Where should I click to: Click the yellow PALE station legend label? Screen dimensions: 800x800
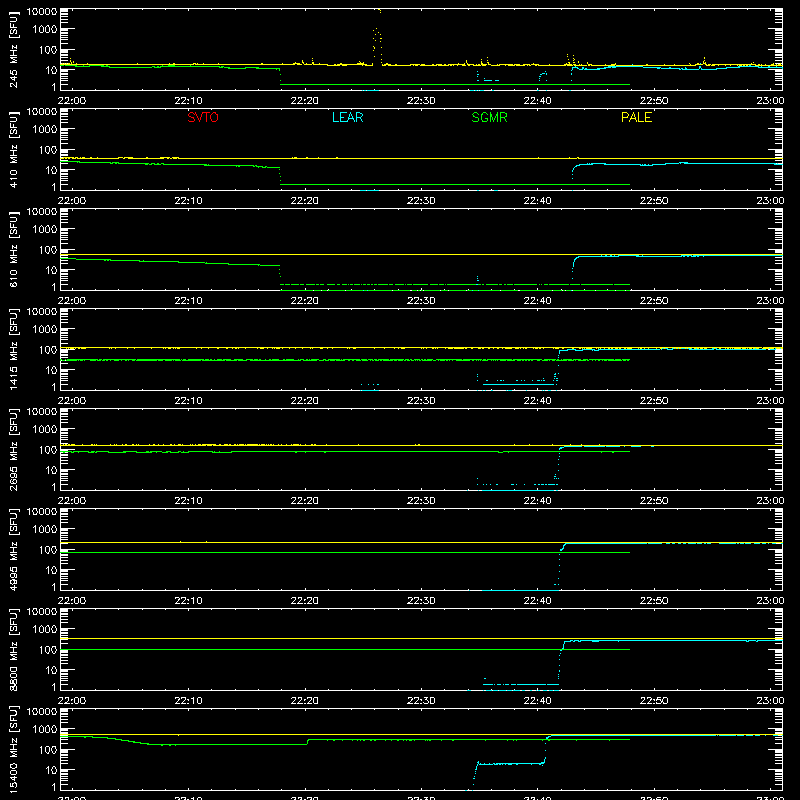(x=636, y=117)
